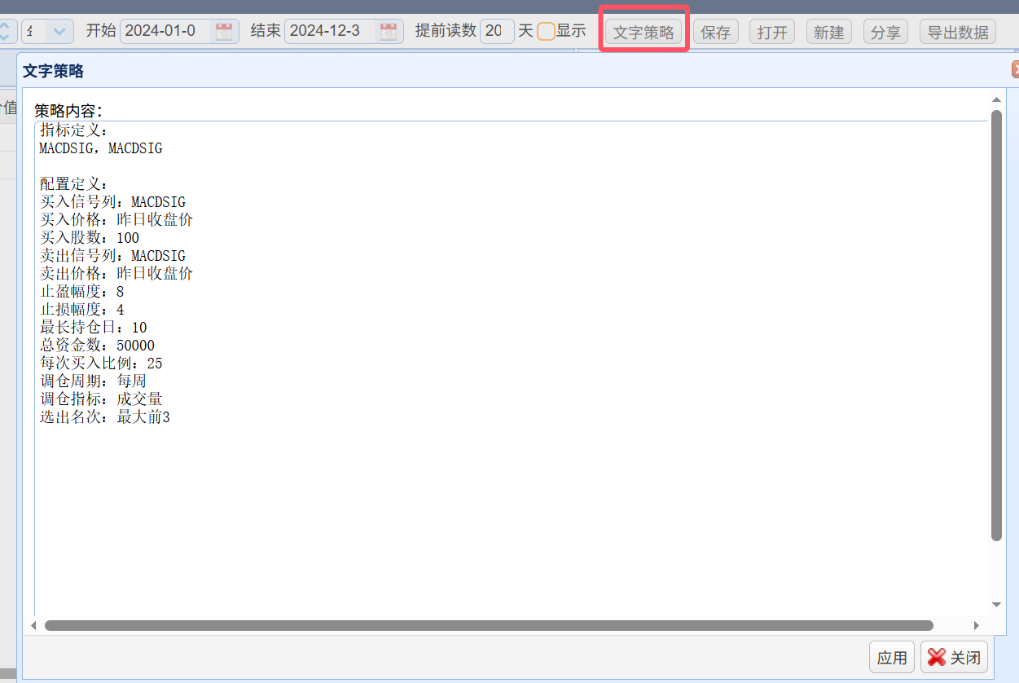This screenshot has width=1019, height=683.
Task: Click the scroll down arrow of dialog
Action: [996, 604]
